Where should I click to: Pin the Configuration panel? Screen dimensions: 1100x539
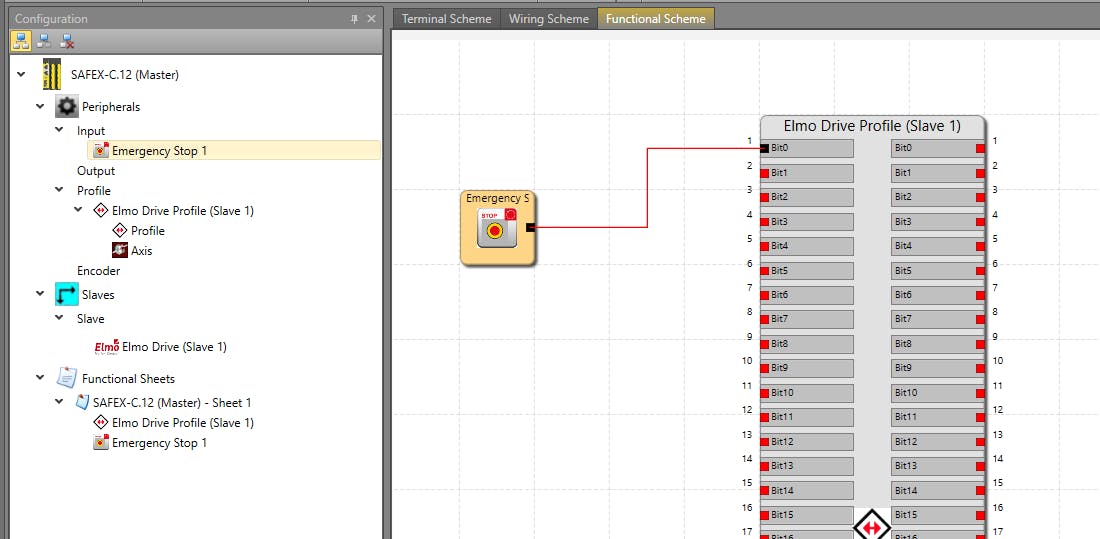pos(354,19)
